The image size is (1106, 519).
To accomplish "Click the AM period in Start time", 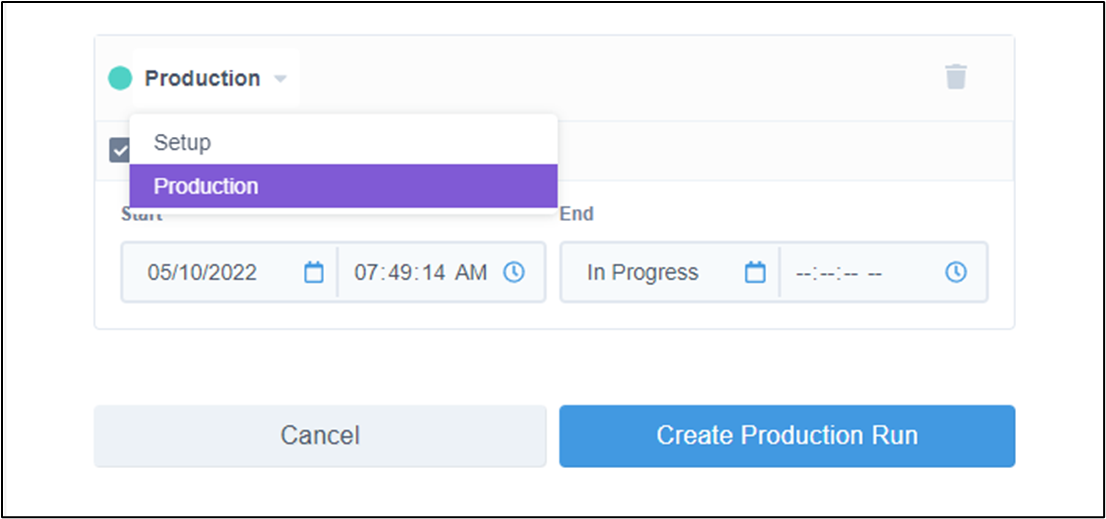I will [x=470, y=272].
